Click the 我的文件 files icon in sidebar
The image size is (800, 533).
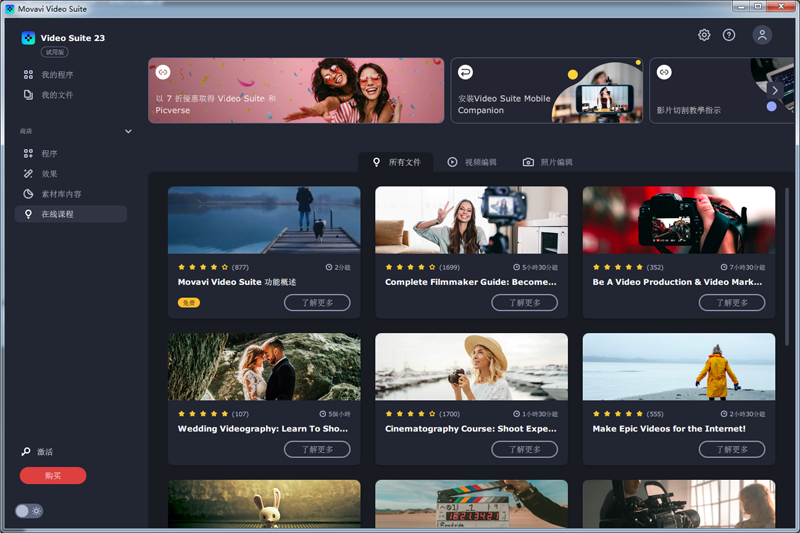pyautogui.click(x=28, y=95)
